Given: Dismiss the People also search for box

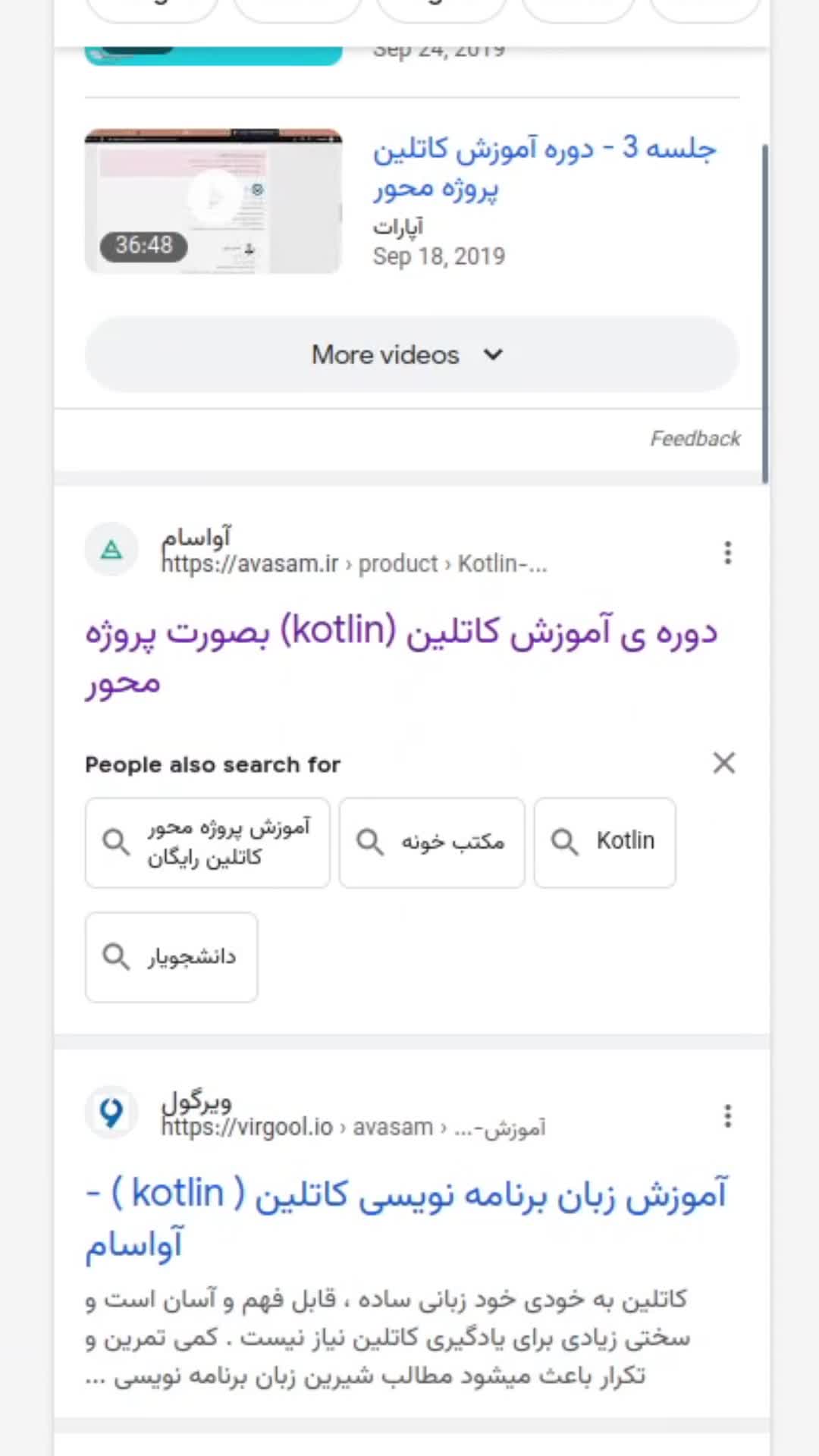Looking at the screenshot, I should pyautogui.click(x=724, y=763).
